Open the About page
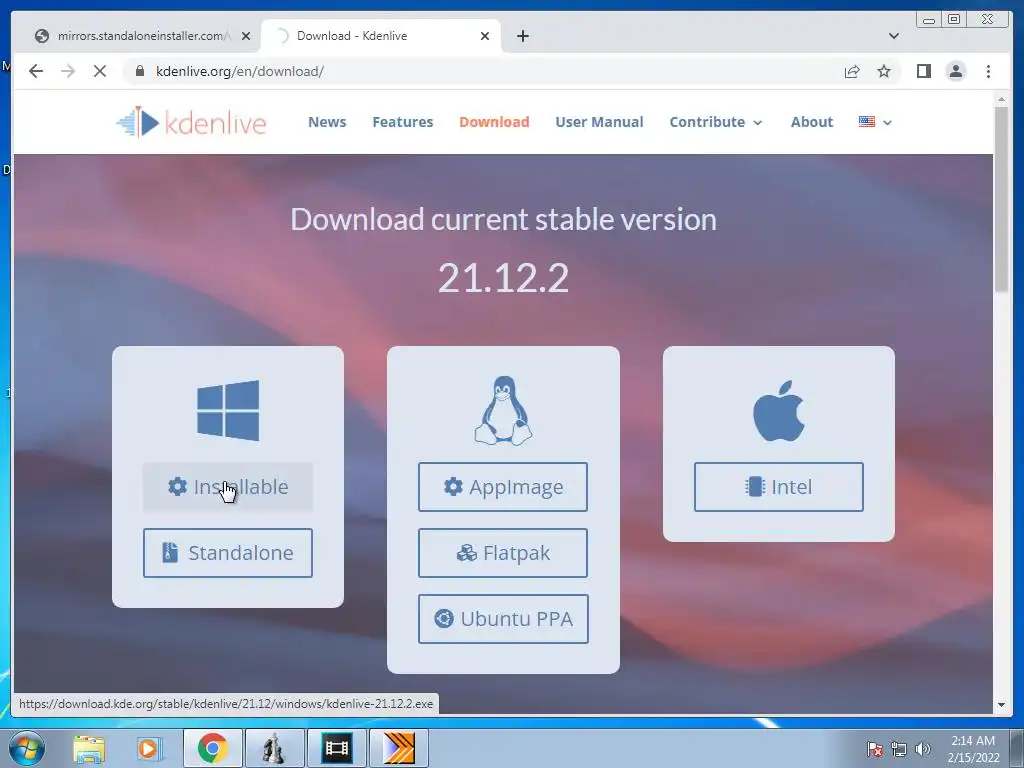Image resolution: width=1024 pixels, height=768 pixels. pyautogui.click(x=812, y=122)
